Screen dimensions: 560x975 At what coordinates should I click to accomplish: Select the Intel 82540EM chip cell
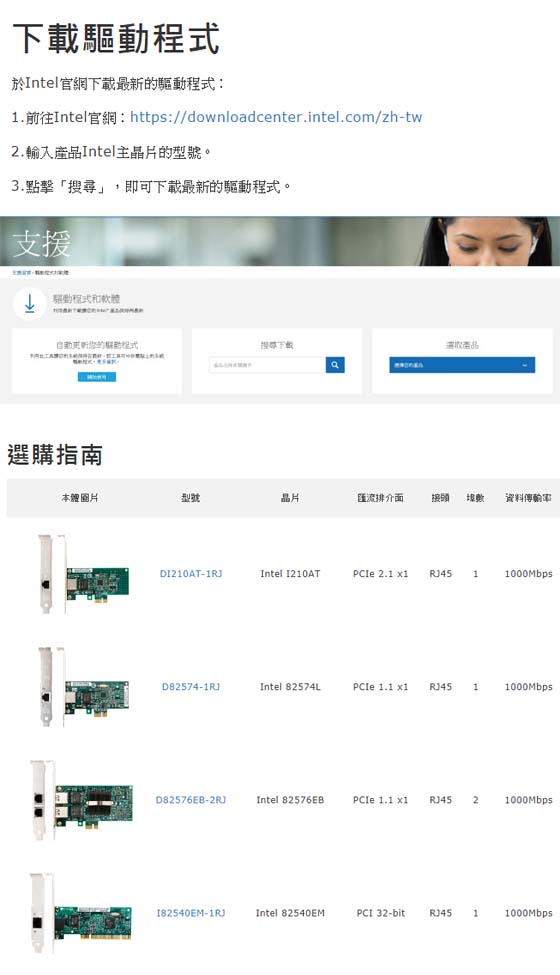pos(290,913)
